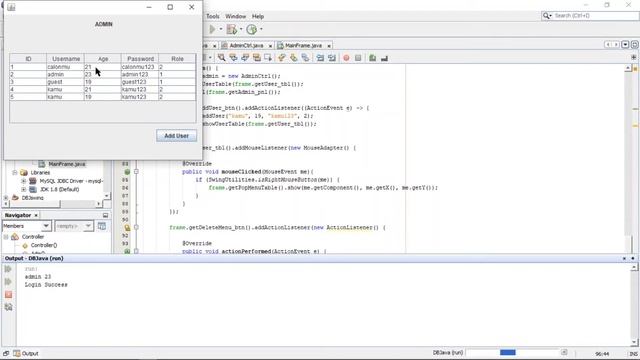Click the Find Selection magnifier editor icon

pos(221,58)
